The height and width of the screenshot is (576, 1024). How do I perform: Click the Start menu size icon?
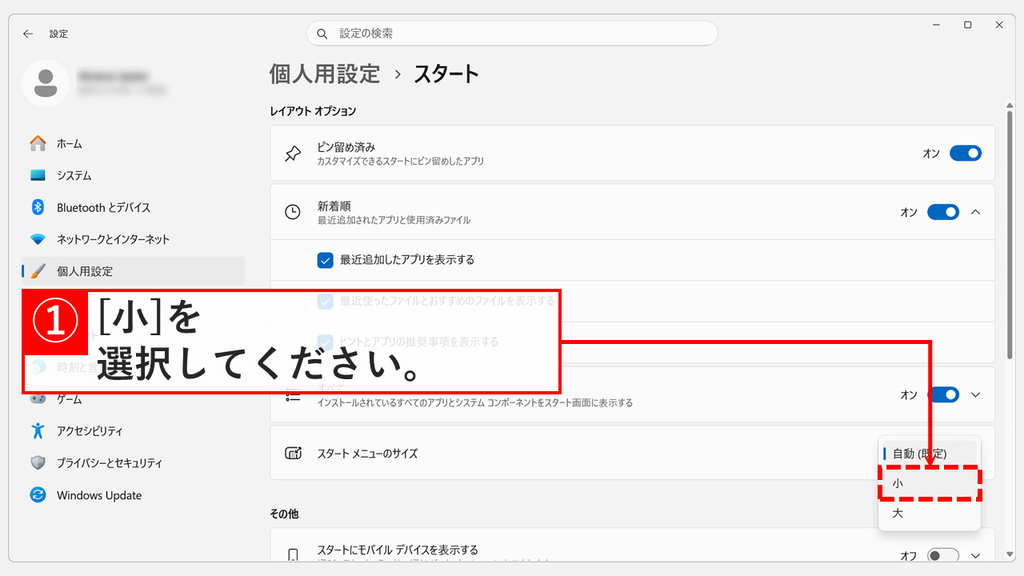pyautogui.click(x=293, y=453)
